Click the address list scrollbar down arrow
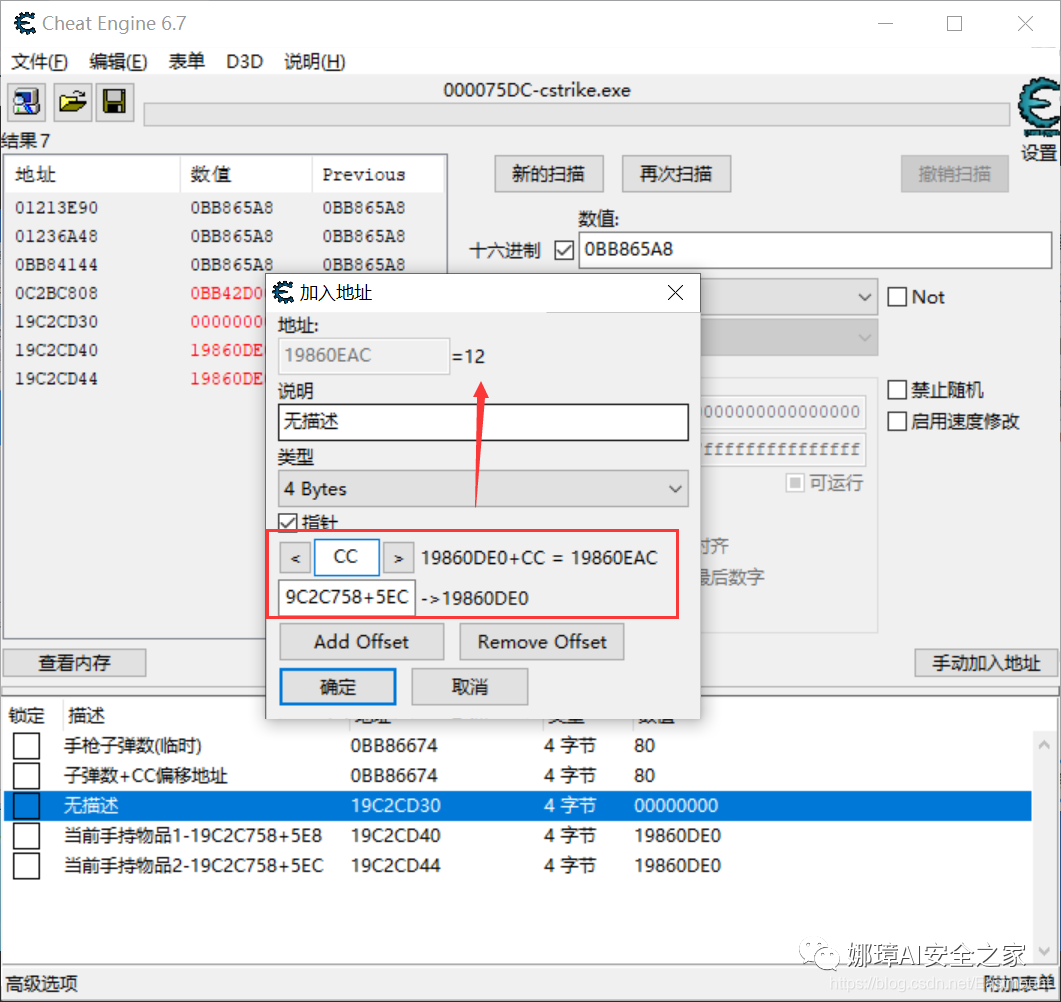1061x1002 pixels. (1044, 950)
